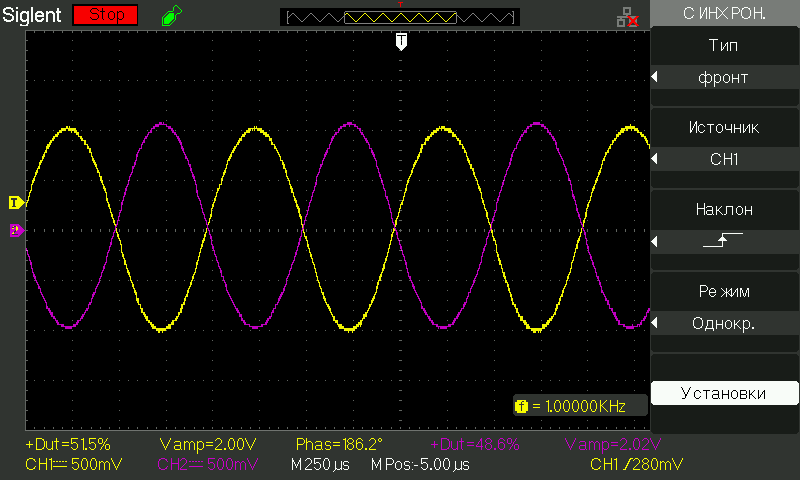Click the yellow frequency counter f icon

click(521, 406)
